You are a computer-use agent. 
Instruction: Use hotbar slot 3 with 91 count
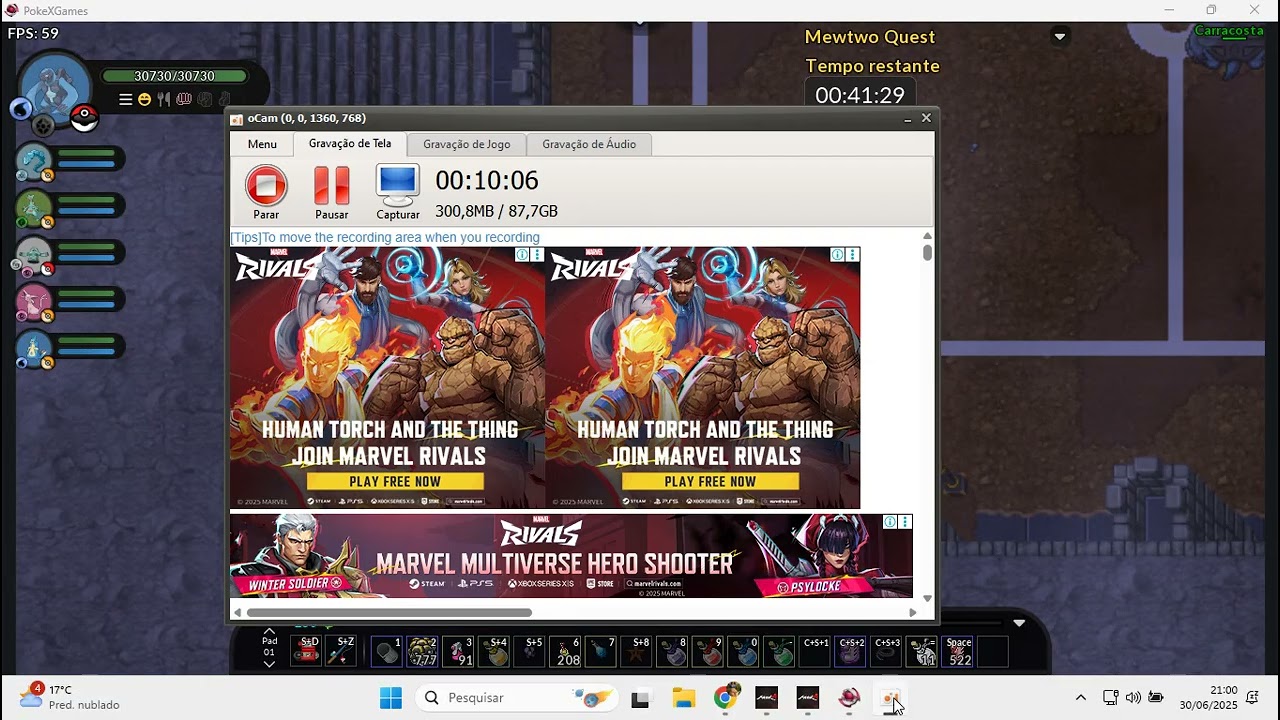coord(459,651)
